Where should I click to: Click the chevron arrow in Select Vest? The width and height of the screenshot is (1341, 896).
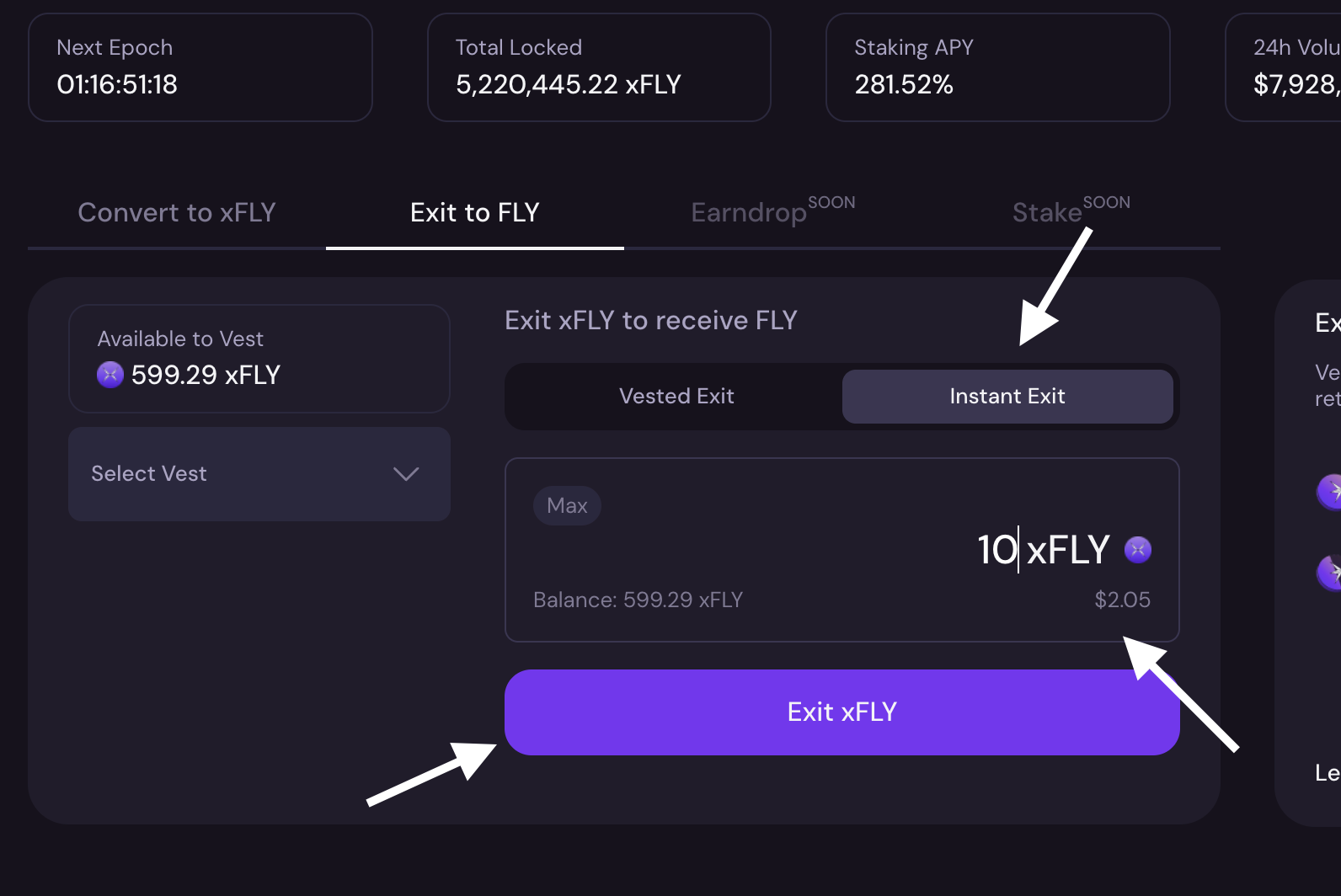[406, 474]
